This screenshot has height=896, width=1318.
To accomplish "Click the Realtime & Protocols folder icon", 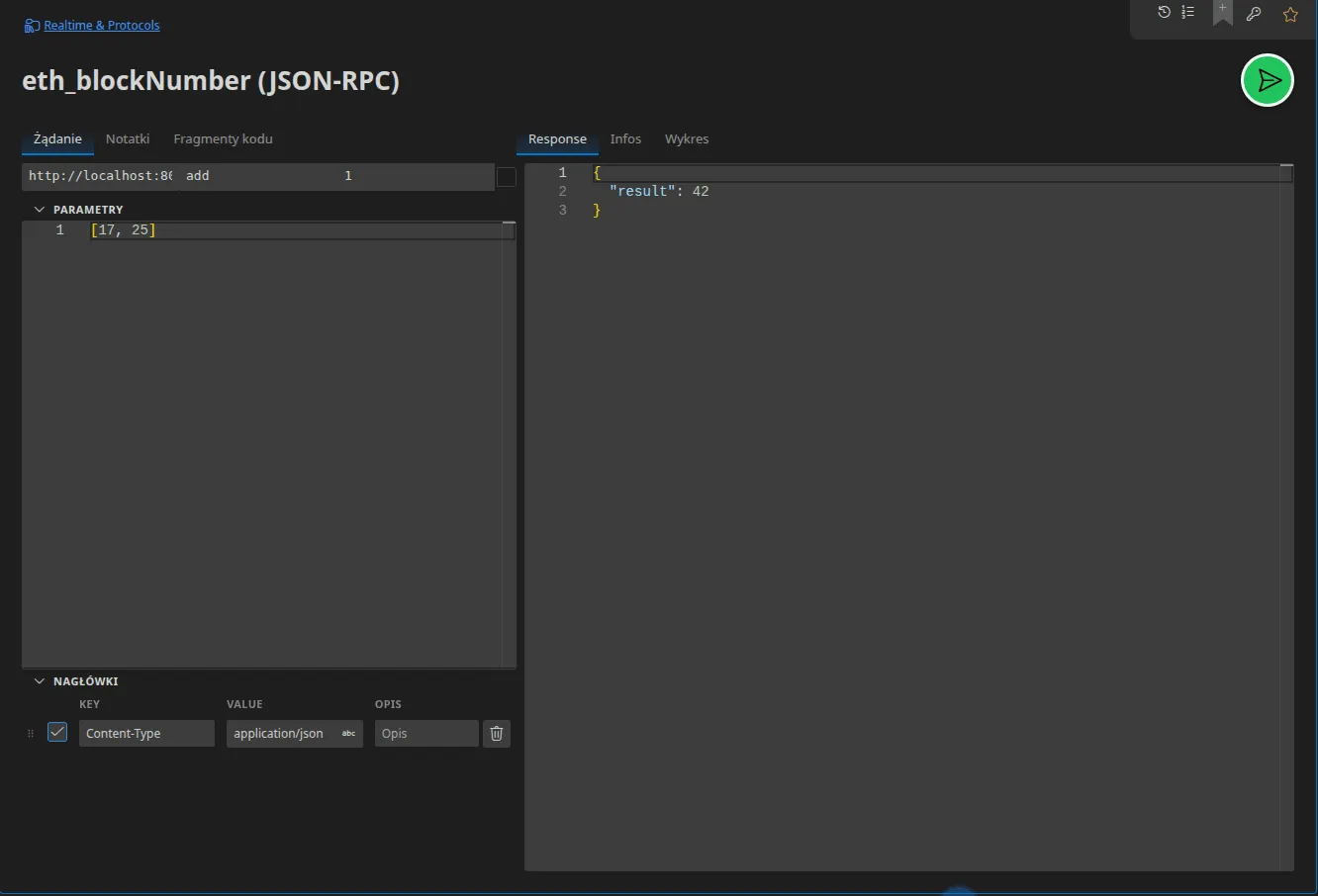I will (x=32, y=26).
